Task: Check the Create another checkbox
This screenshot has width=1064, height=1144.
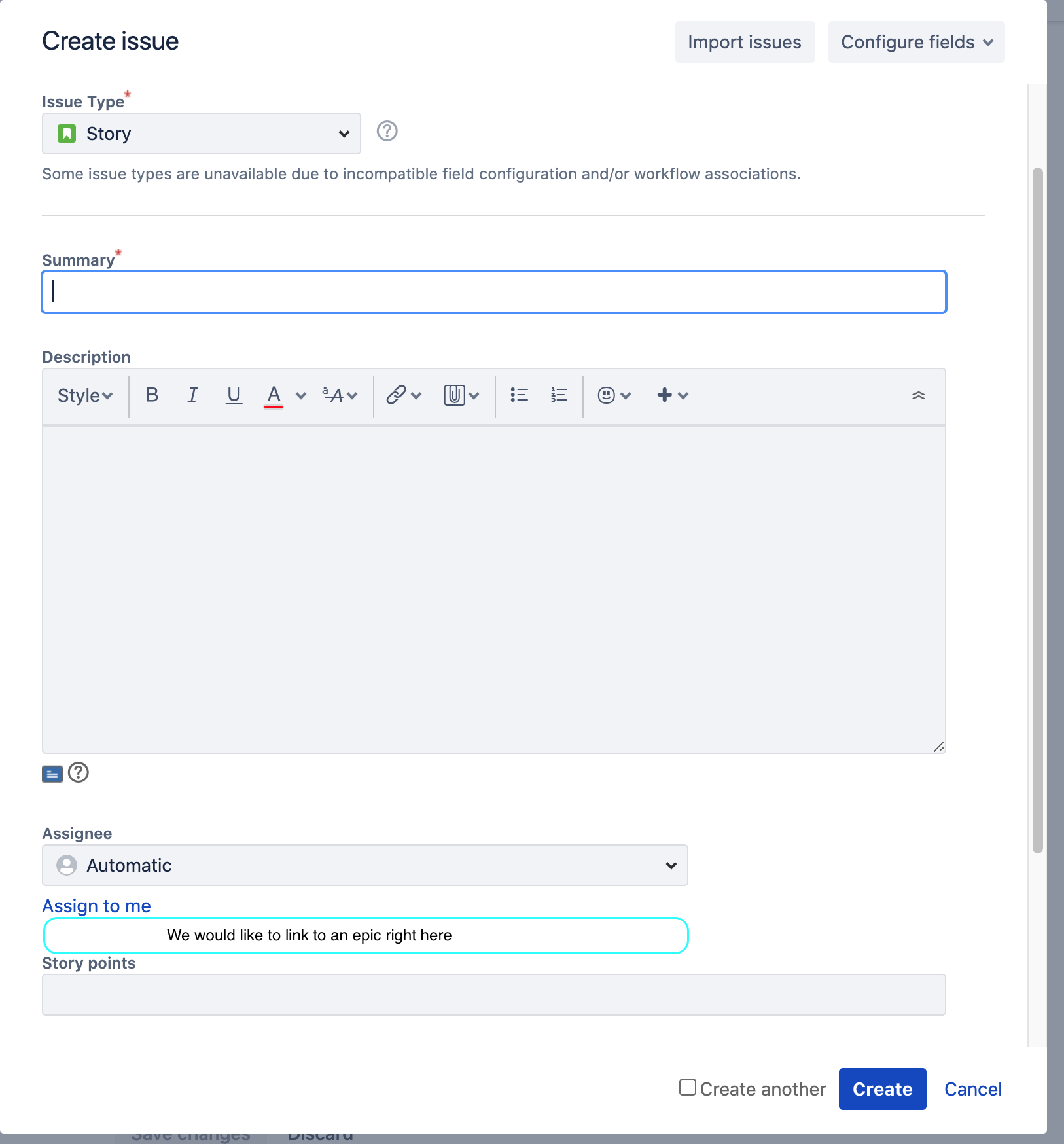Action: [687, 1087]
